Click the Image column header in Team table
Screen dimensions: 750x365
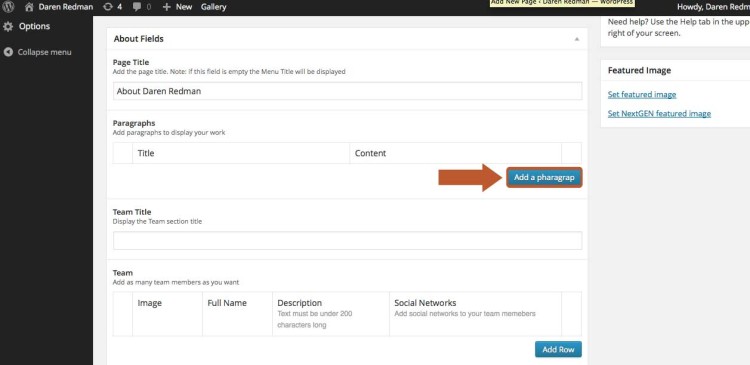[x=150, y=303]
